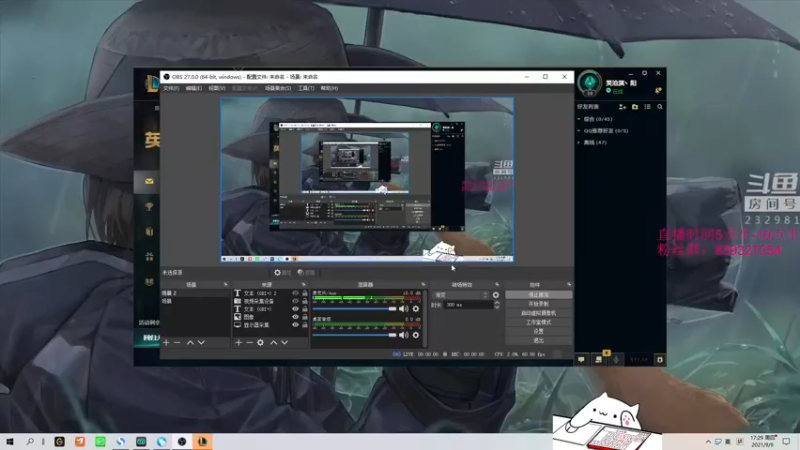Adjust the 麦克风/Aux volume slider

(355, 309)
